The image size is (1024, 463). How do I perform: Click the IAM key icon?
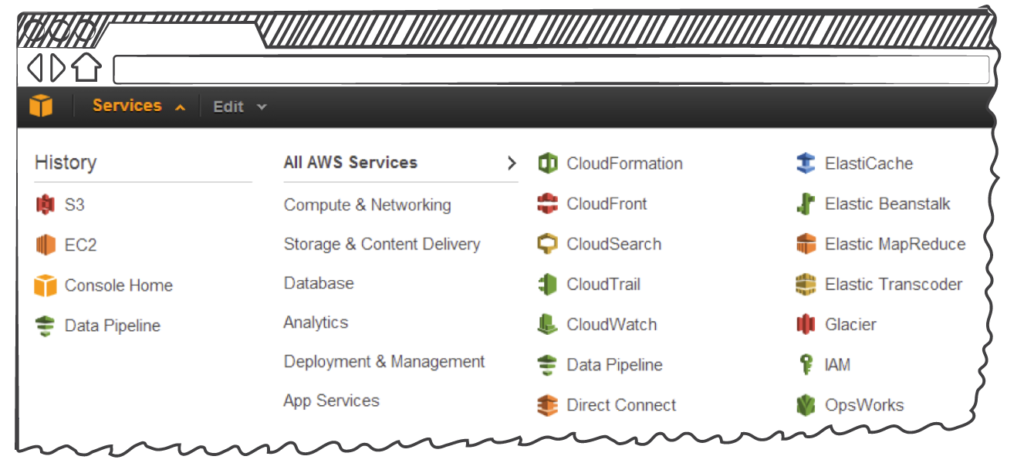click(806, 365)
